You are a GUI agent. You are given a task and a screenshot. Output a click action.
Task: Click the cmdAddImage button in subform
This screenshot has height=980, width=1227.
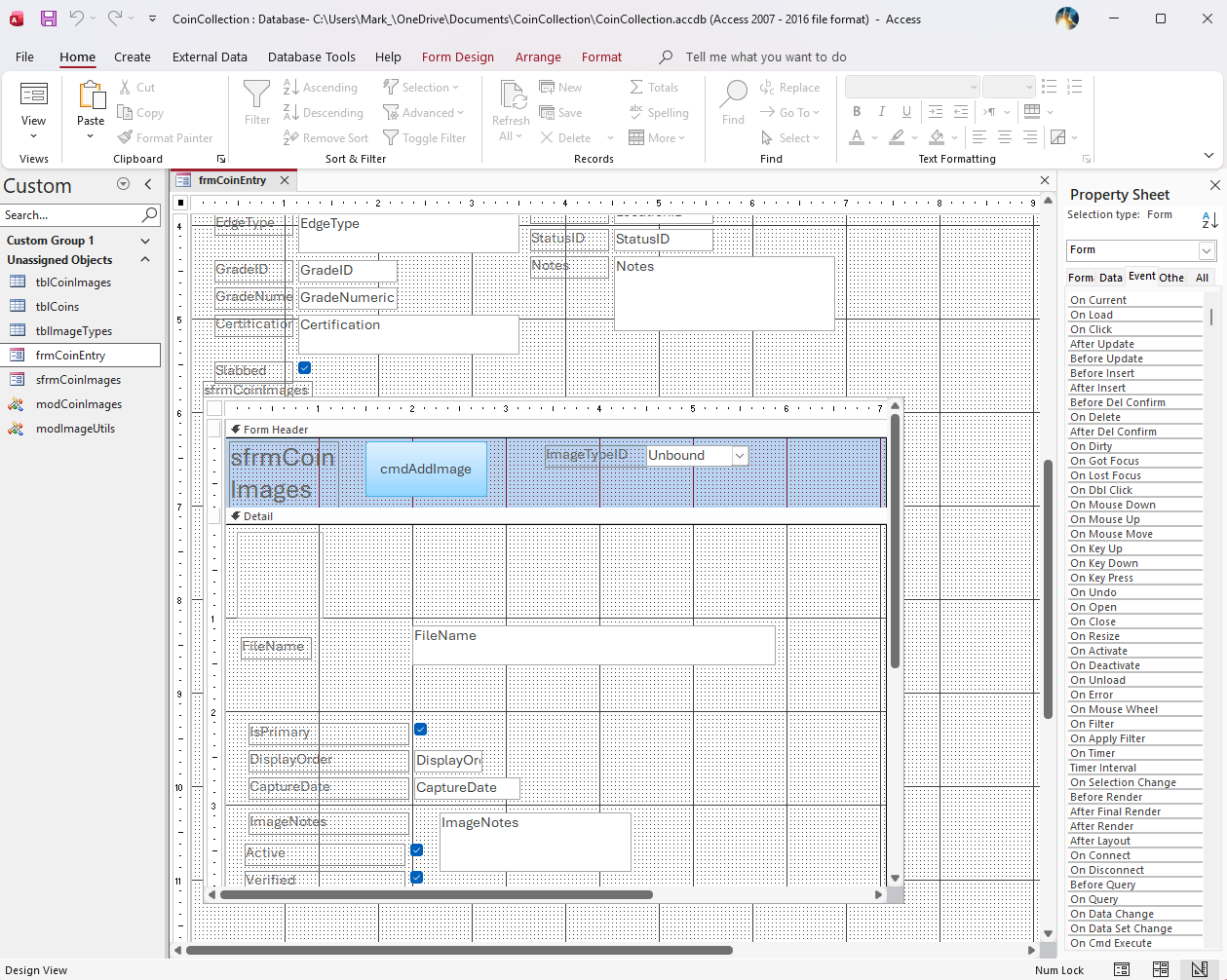point(426,469)
